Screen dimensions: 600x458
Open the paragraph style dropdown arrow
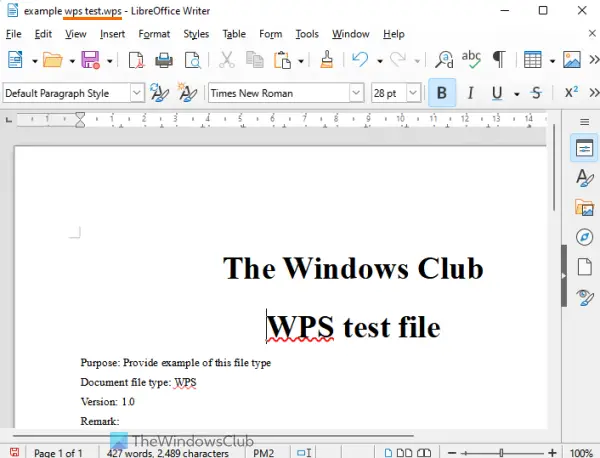137,93
